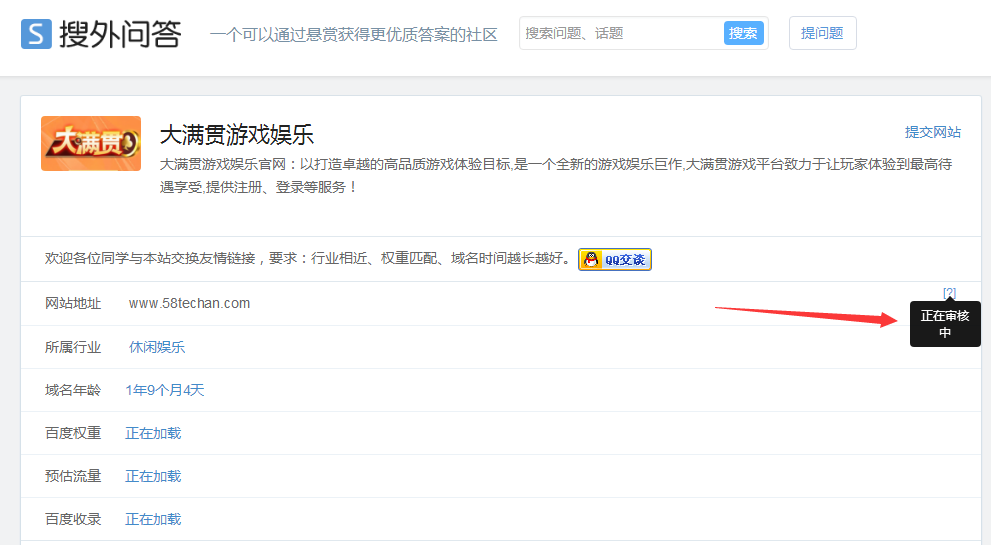This screenshot has width=991, height=545.
Task: Open the QQ交谈 chat button
Action: click(x=615, y=259)
